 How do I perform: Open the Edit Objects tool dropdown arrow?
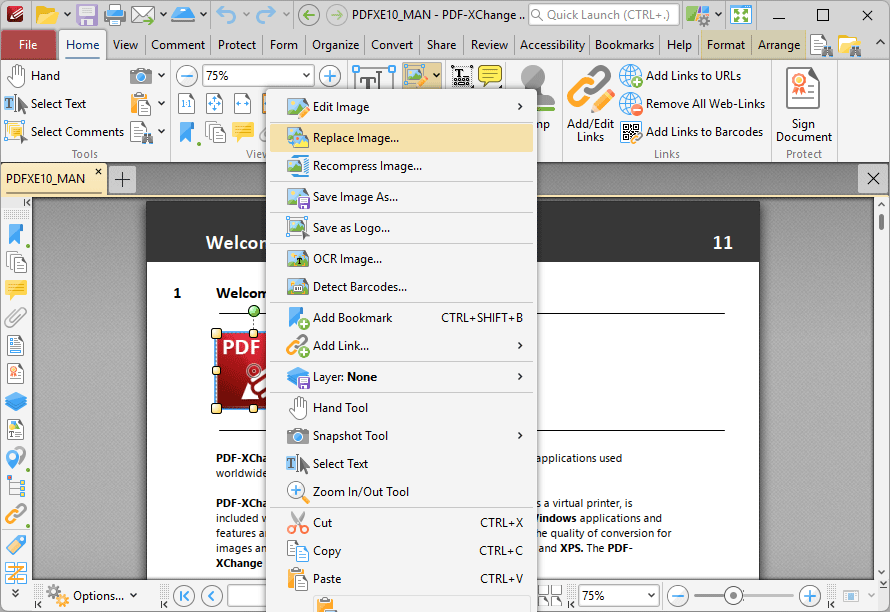click(x=436, y=76)
